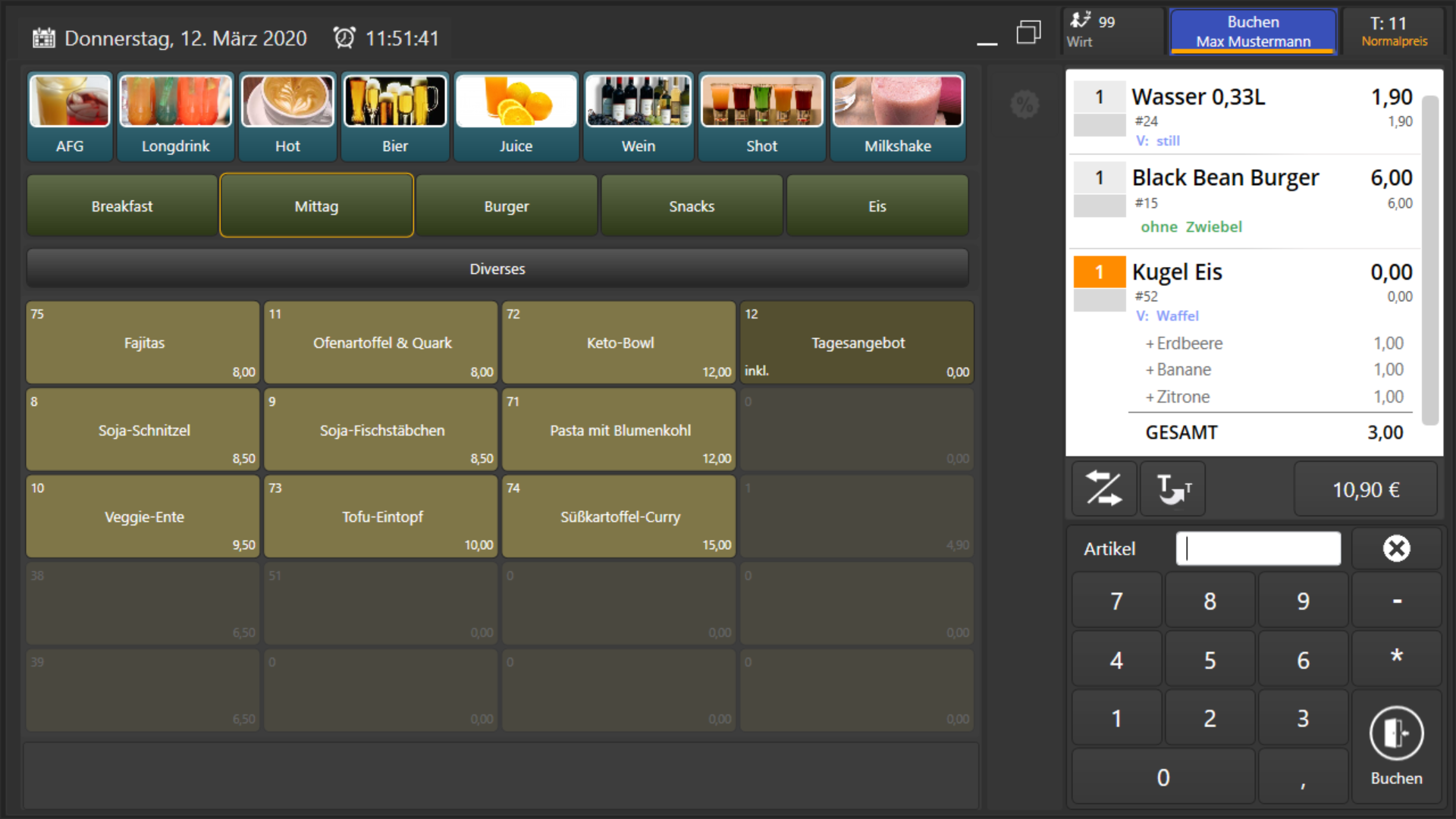Switch to the Burger tab
Viewport: 1456px width, 819px height.
coord(506,206)
